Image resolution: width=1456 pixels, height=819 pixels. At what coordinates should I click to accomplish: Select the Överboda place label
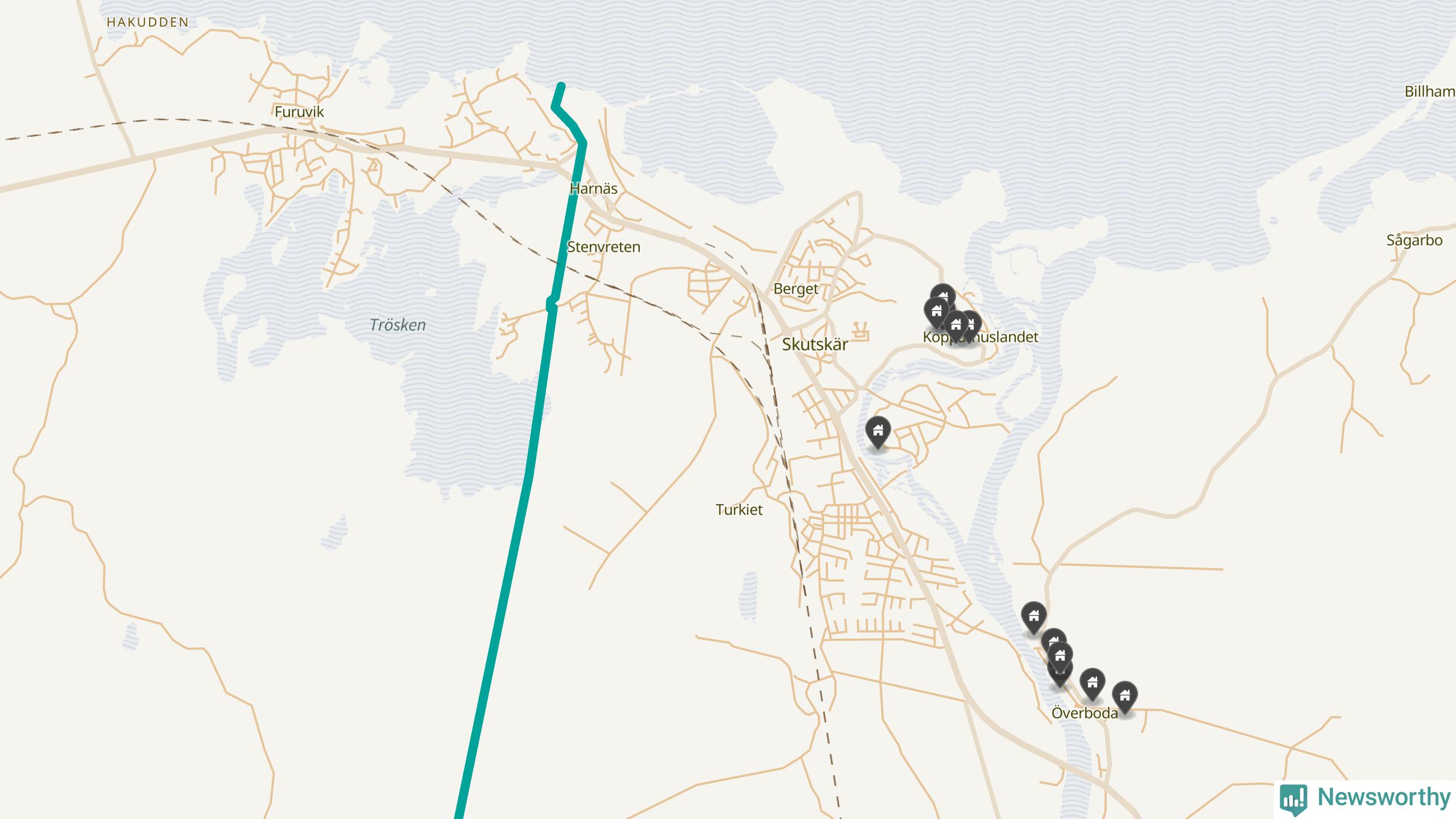[x=1085, y=713]
